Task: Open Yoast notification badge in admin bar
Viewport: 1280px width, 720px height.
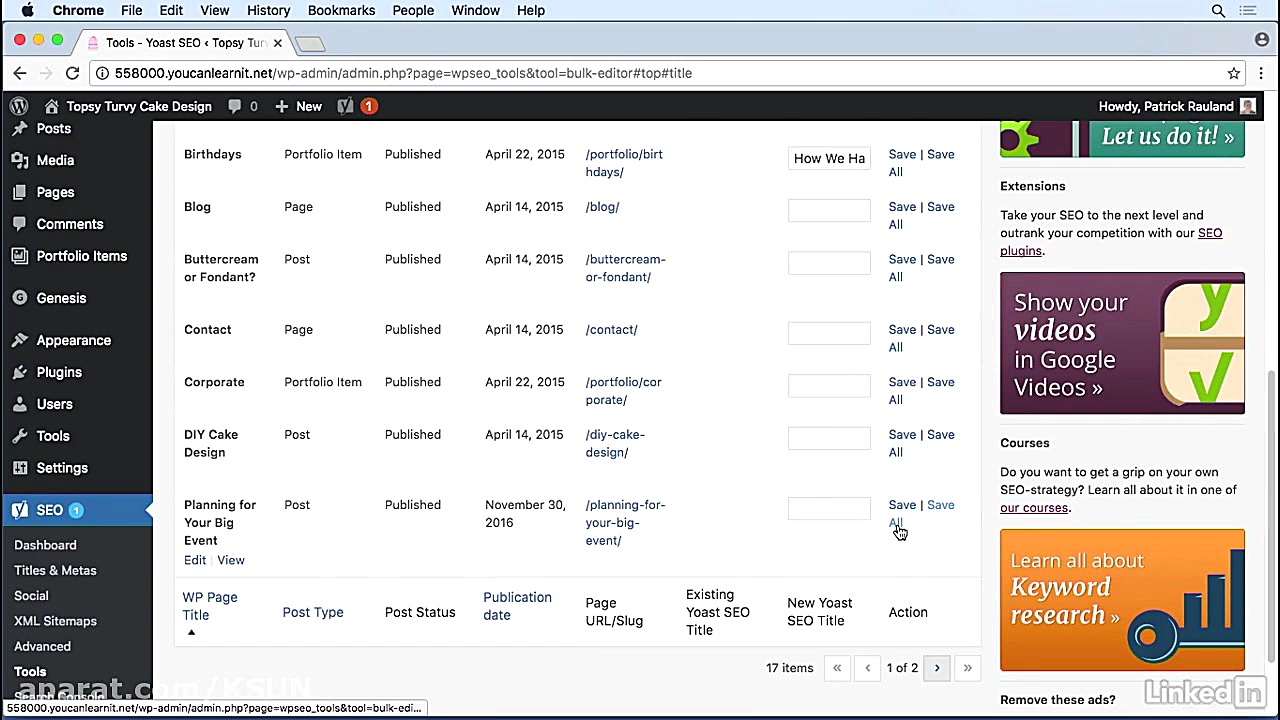Action: click(x=369, y=106)
